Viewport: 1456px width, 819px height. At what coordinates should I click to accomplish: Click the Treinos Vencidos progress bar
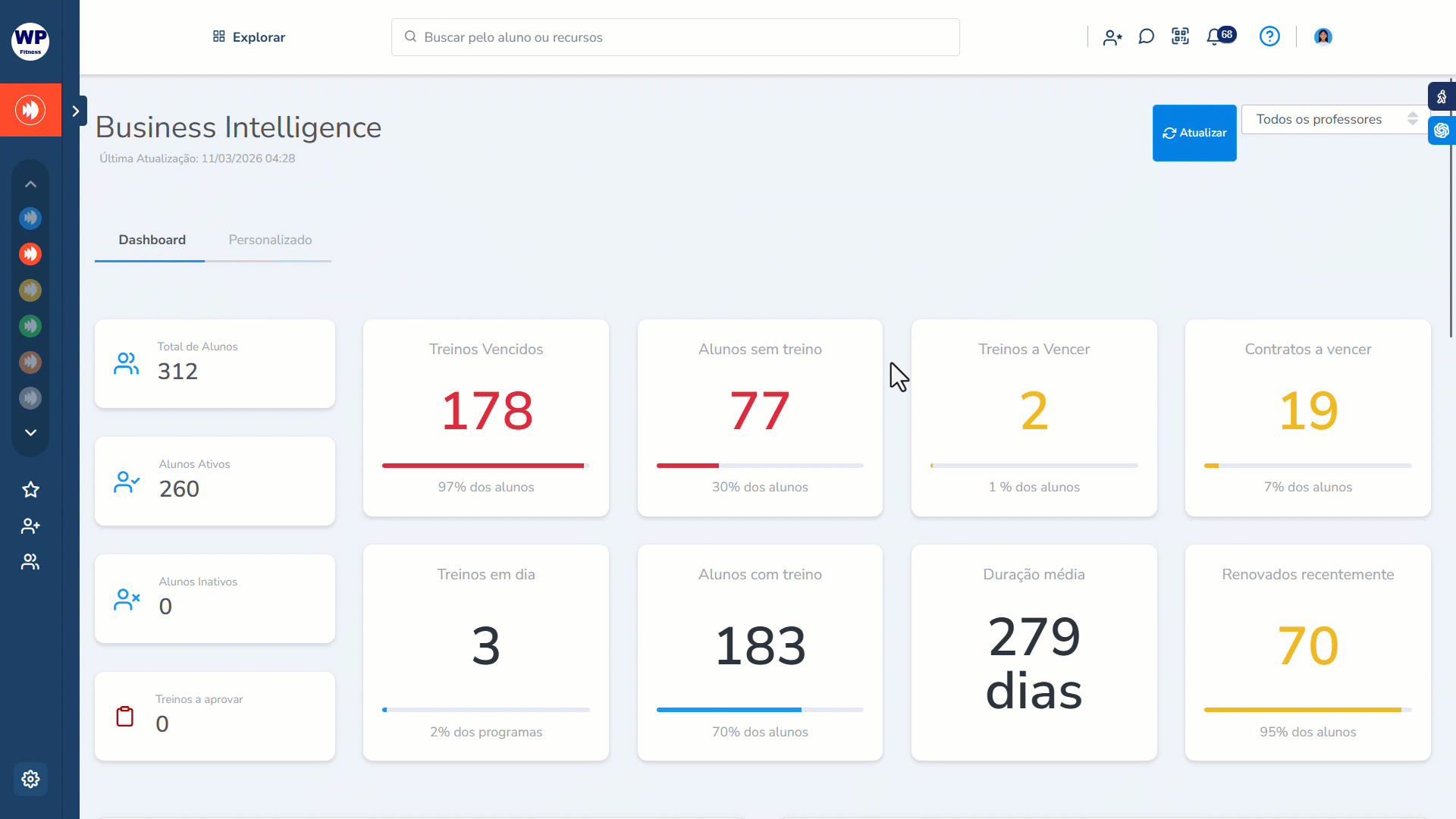point(485,466)
